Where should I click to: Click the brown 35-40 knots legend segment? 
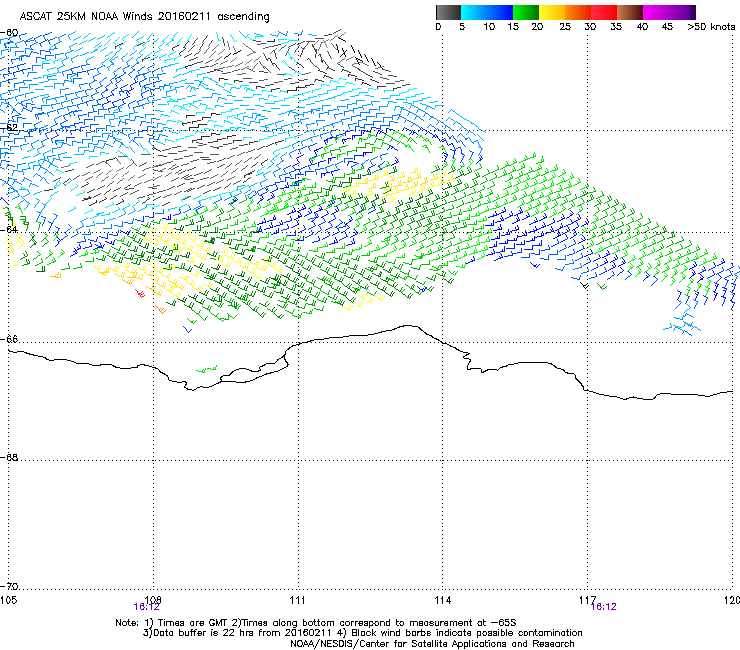630,12
